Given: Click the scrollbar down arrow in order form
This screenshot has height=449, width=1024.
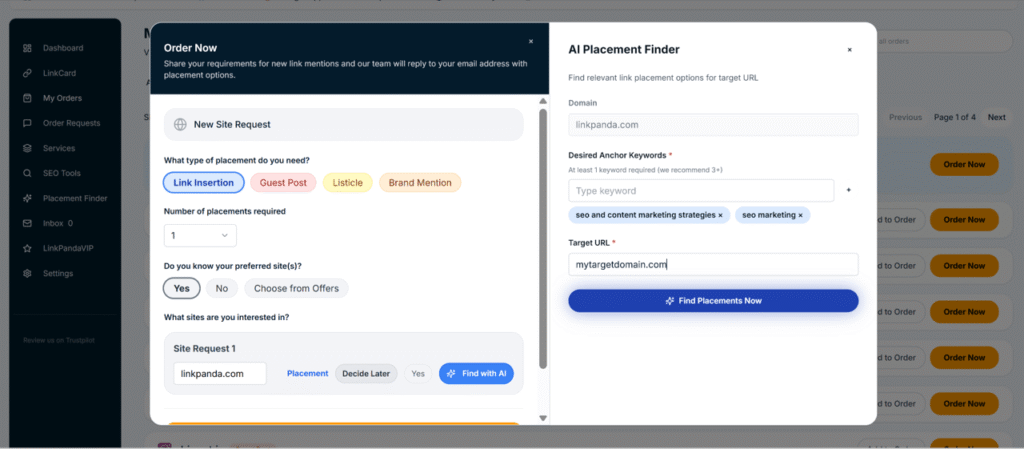Looking at the screenshot, I should click(543, 418).
